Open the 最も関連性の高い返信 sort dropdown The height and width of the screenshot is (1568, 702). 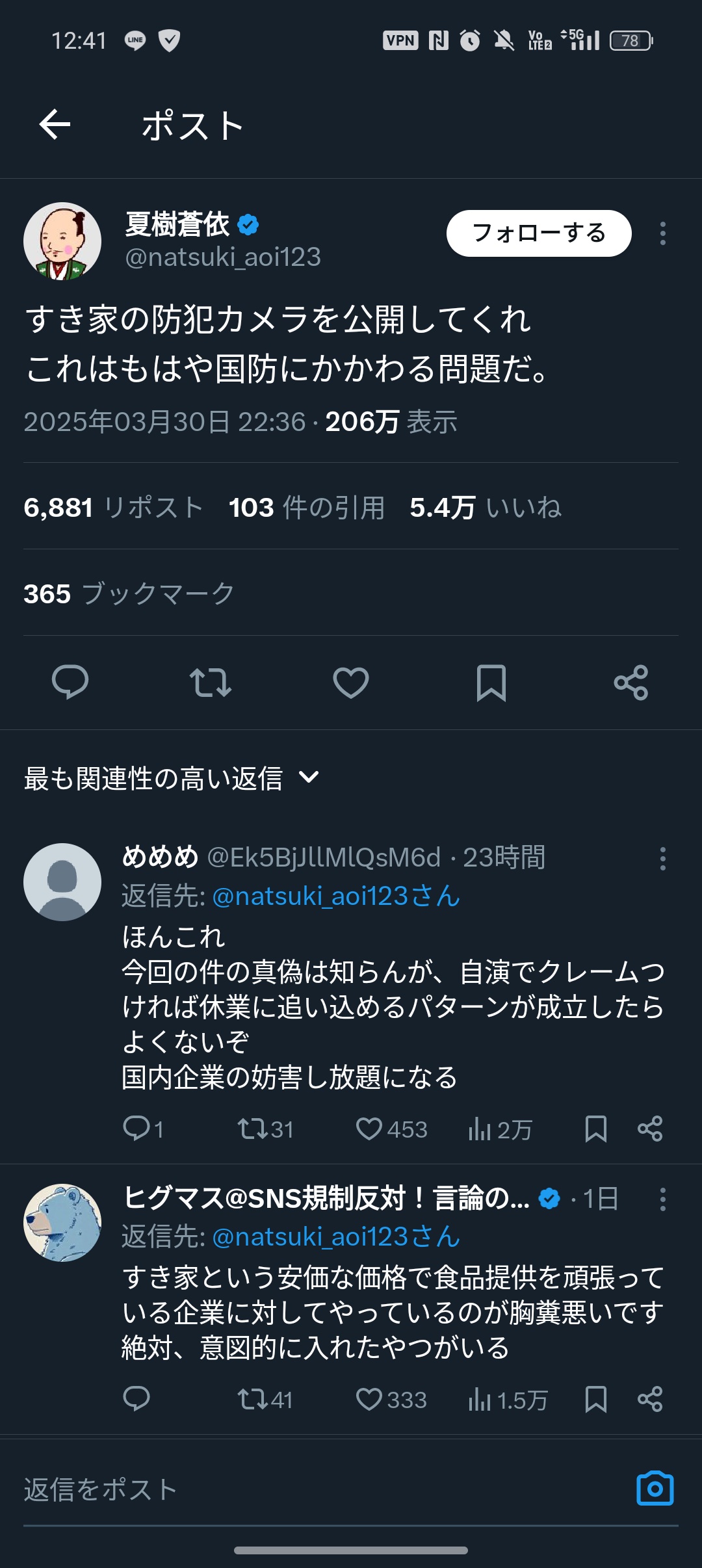172,778
